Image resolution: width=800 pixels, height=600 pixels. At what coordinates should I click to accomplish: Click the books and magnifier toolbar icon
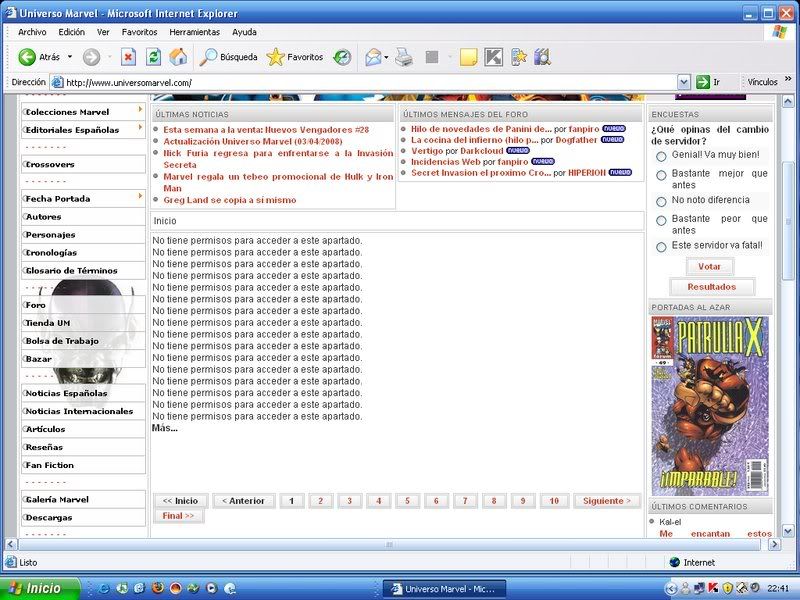(542, 57)
